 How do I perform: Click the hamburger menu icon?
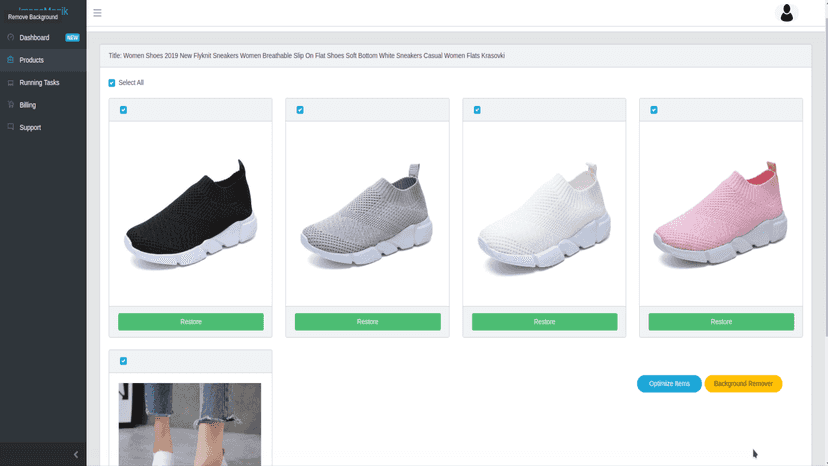(x=97, y=13)
